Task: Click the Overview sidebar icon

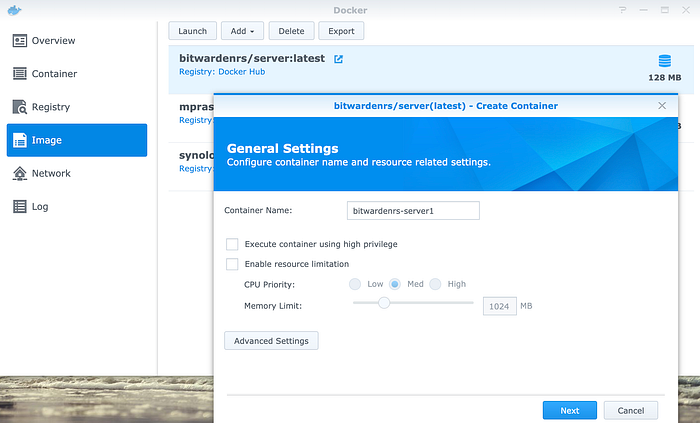Action: click(20, 41)
